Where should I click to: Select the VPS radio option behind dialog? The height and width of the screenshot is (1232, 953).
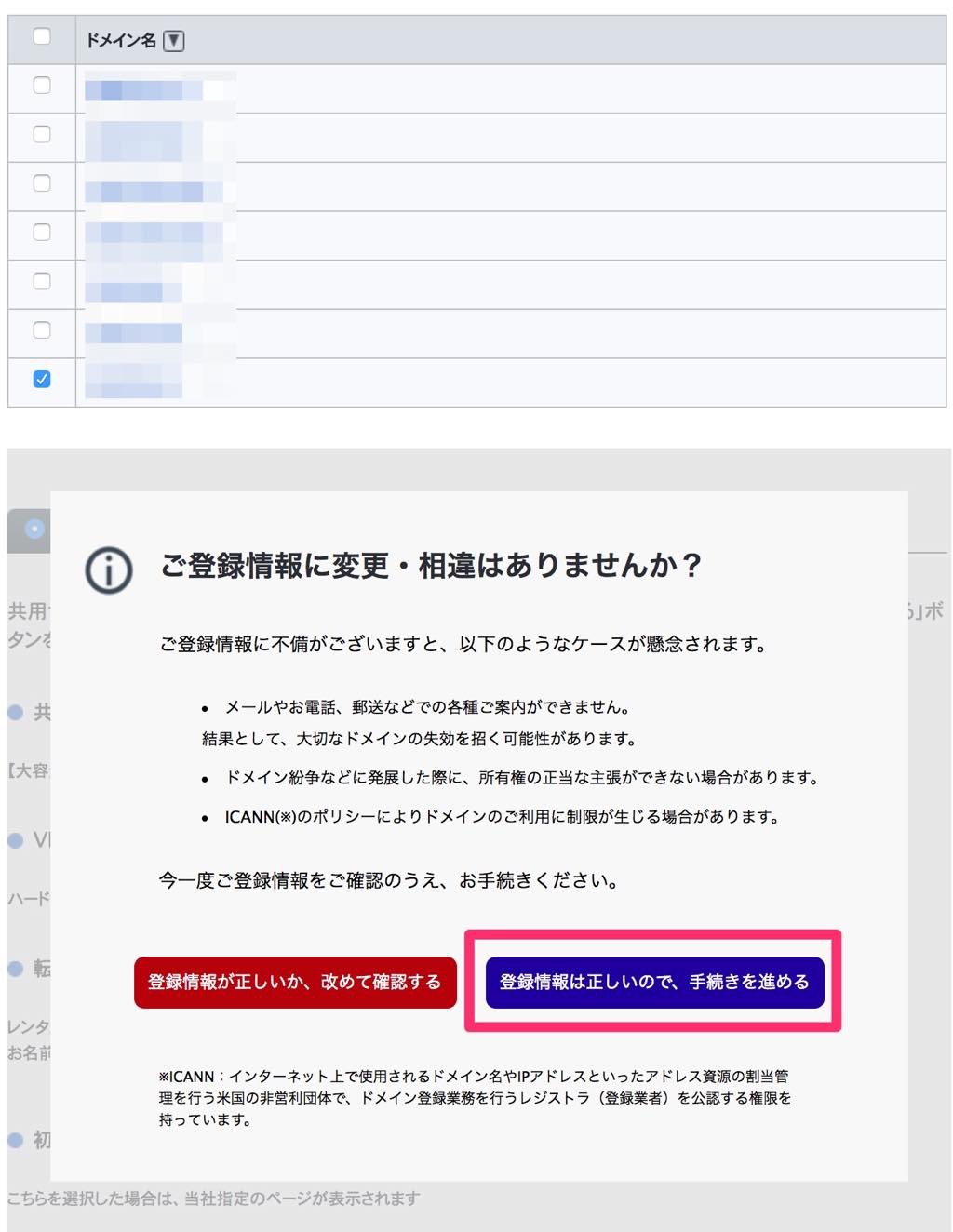point(15,839)
